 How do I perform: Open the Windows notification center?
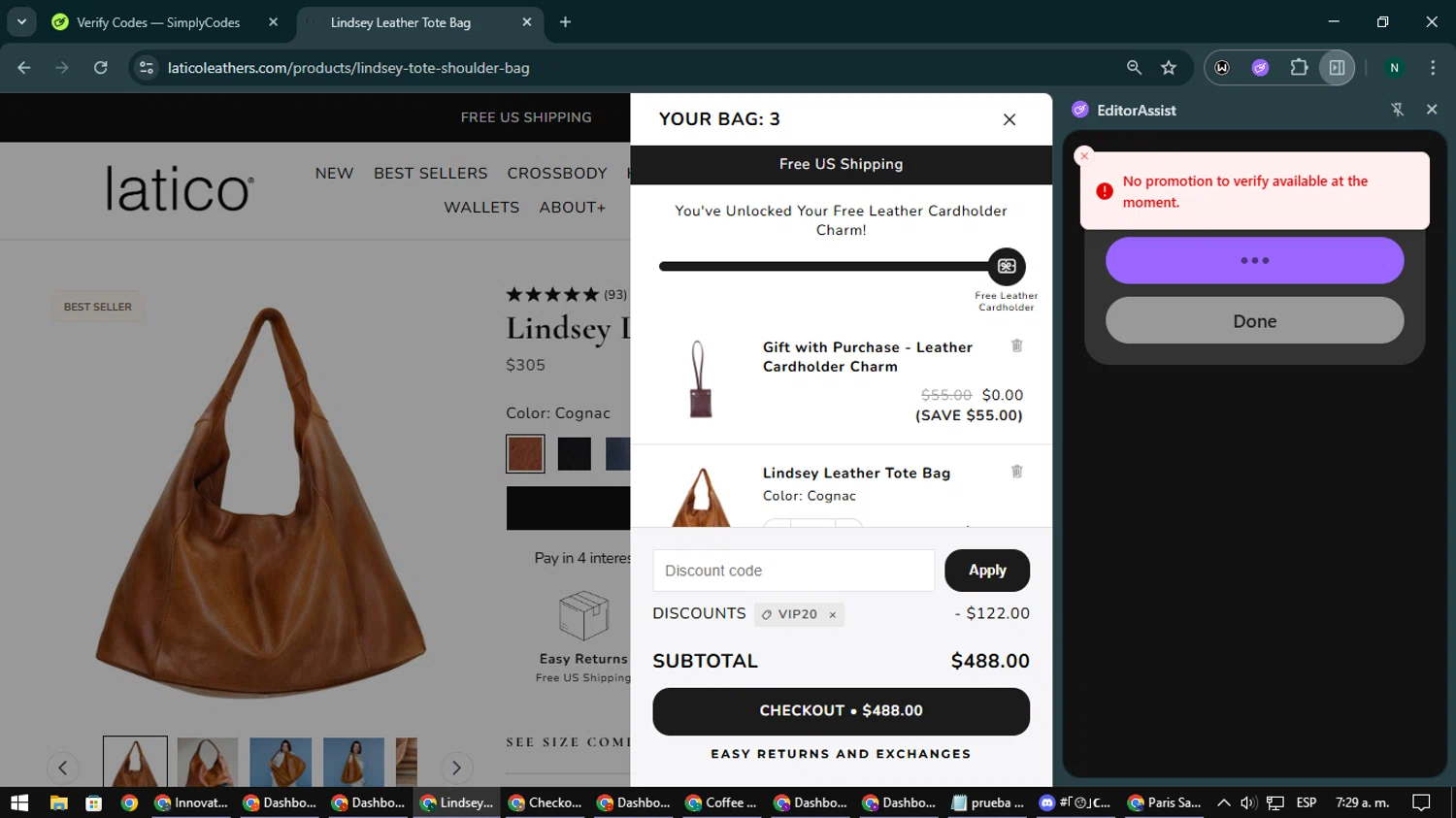(1421, 802)
